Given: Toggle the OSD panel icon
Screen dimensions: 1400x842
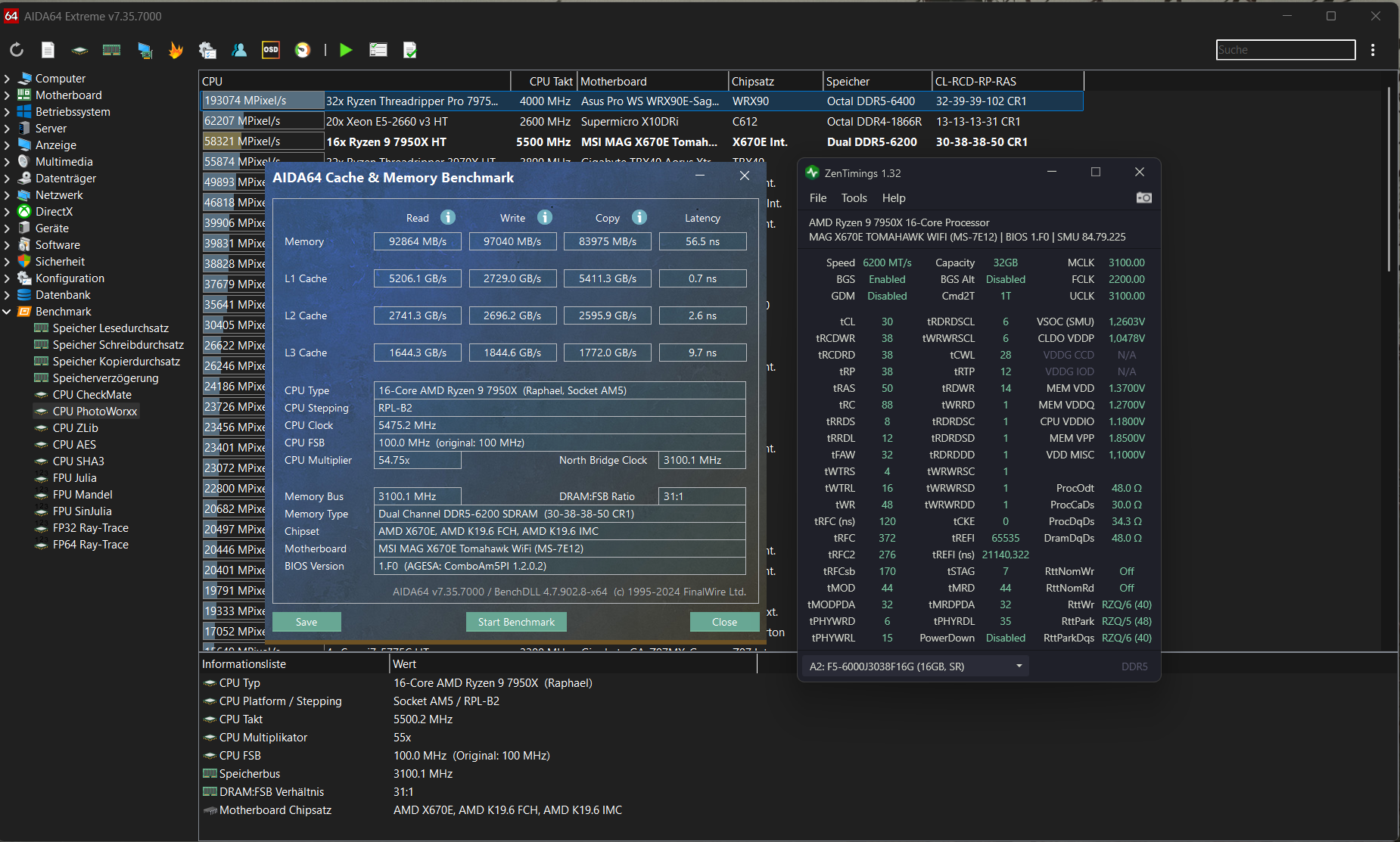Looking at the screenshot, I should click(270, 50).
